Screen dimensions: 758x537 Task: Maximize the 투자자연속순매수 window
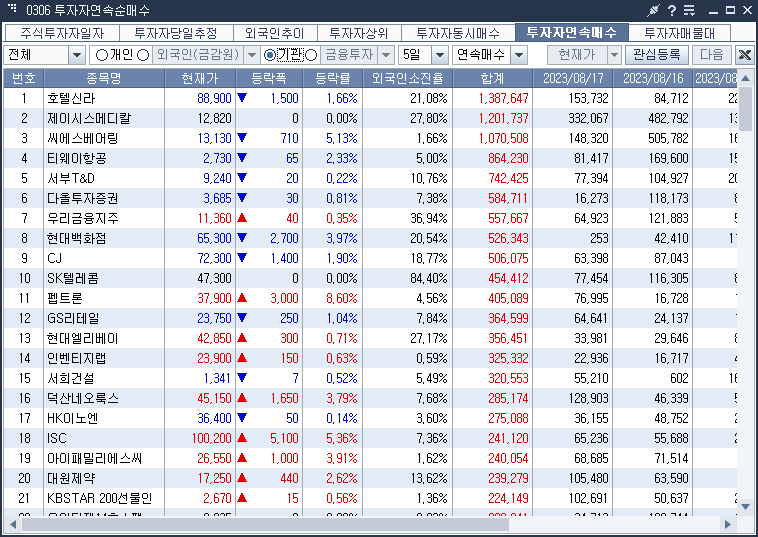click(x=730, y=10)
